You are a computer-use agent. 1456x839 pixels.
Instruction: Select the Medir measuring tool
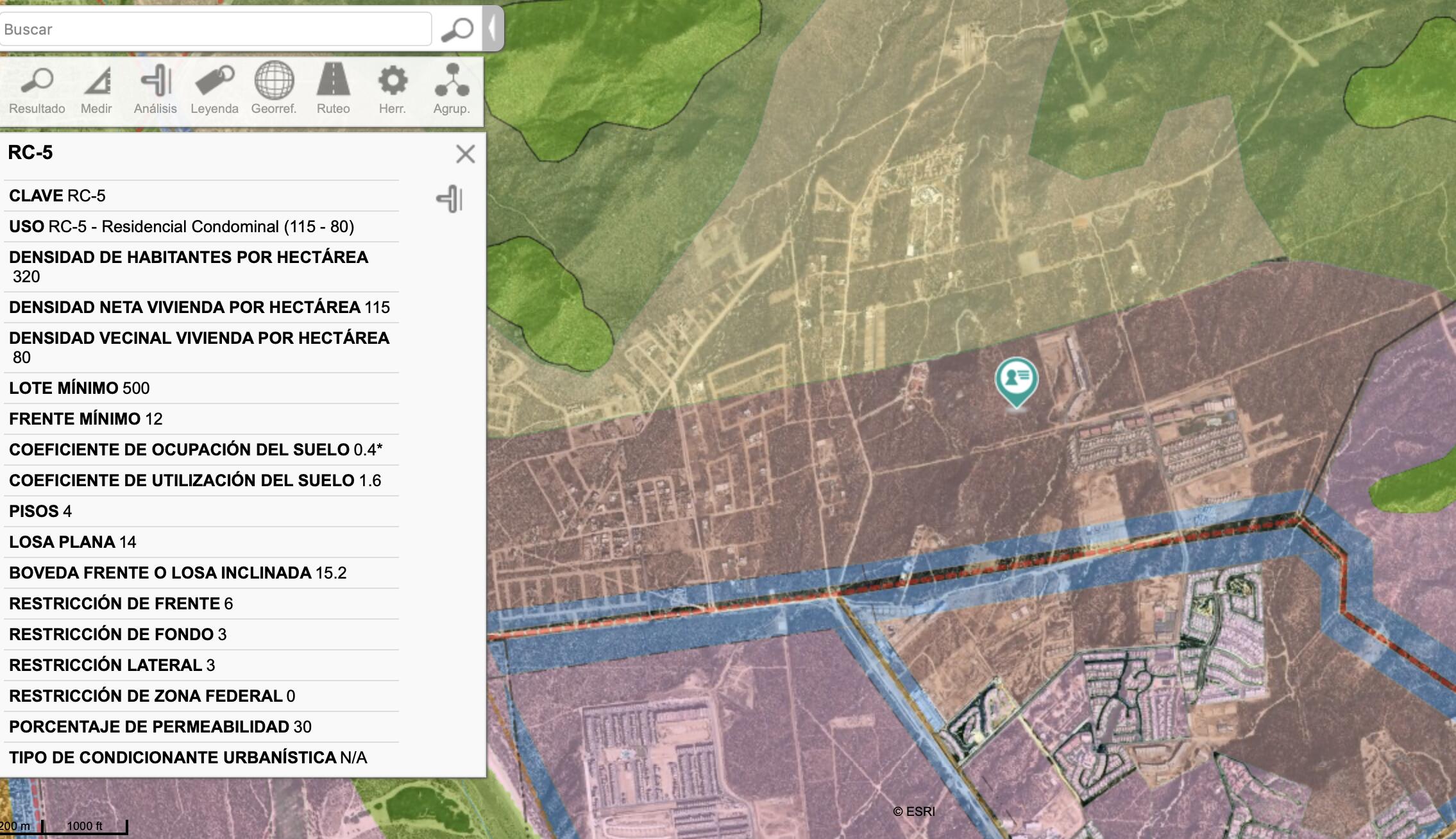pos(96,90)
